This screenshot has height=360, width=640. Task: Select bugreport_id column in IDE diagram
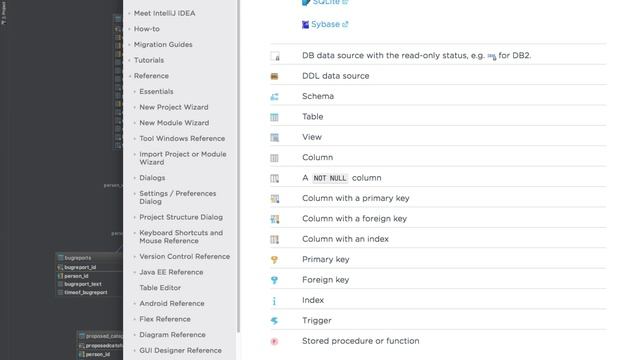tap(80, 267)
